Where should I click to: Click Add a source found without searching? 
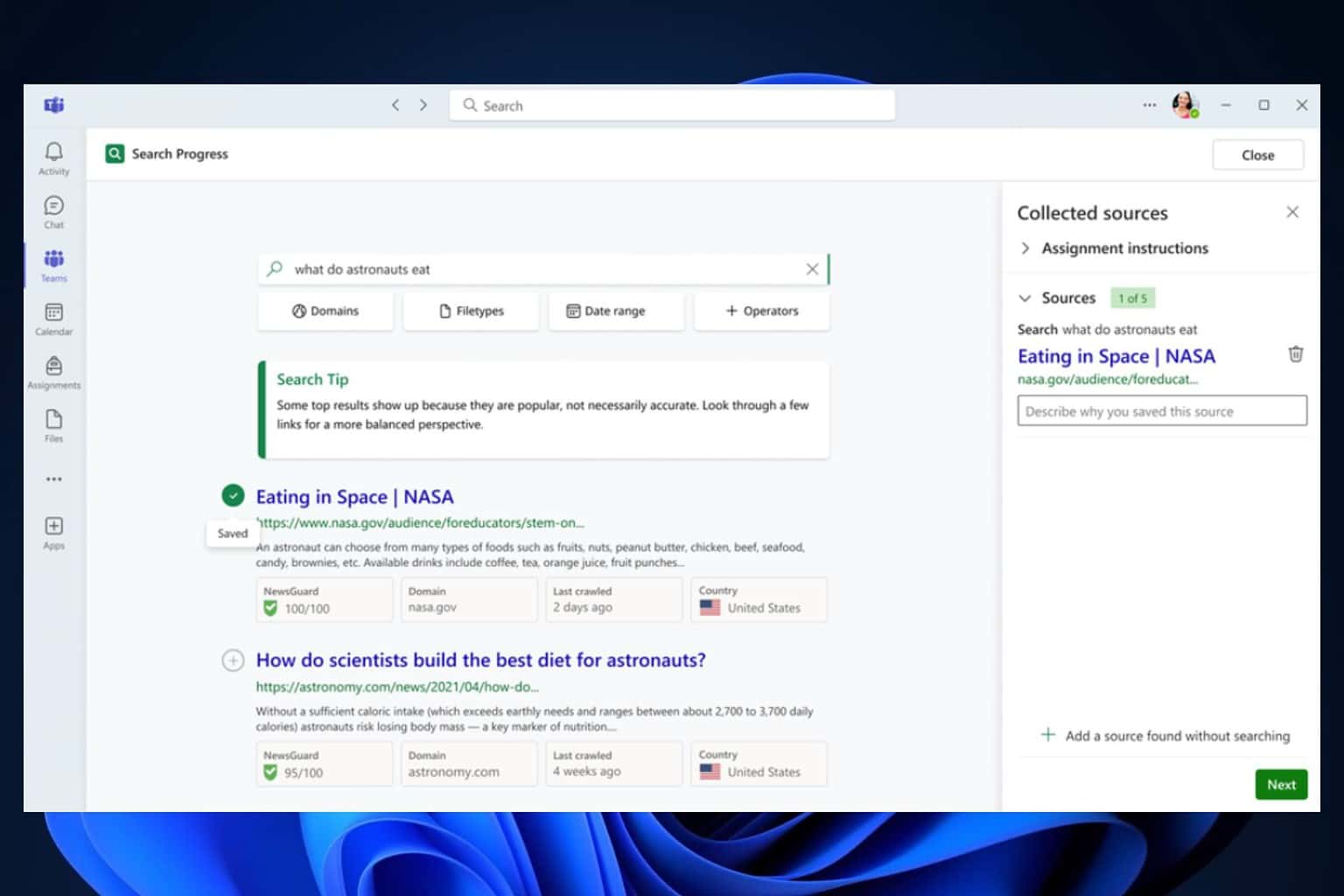[x=1165, y=736]
